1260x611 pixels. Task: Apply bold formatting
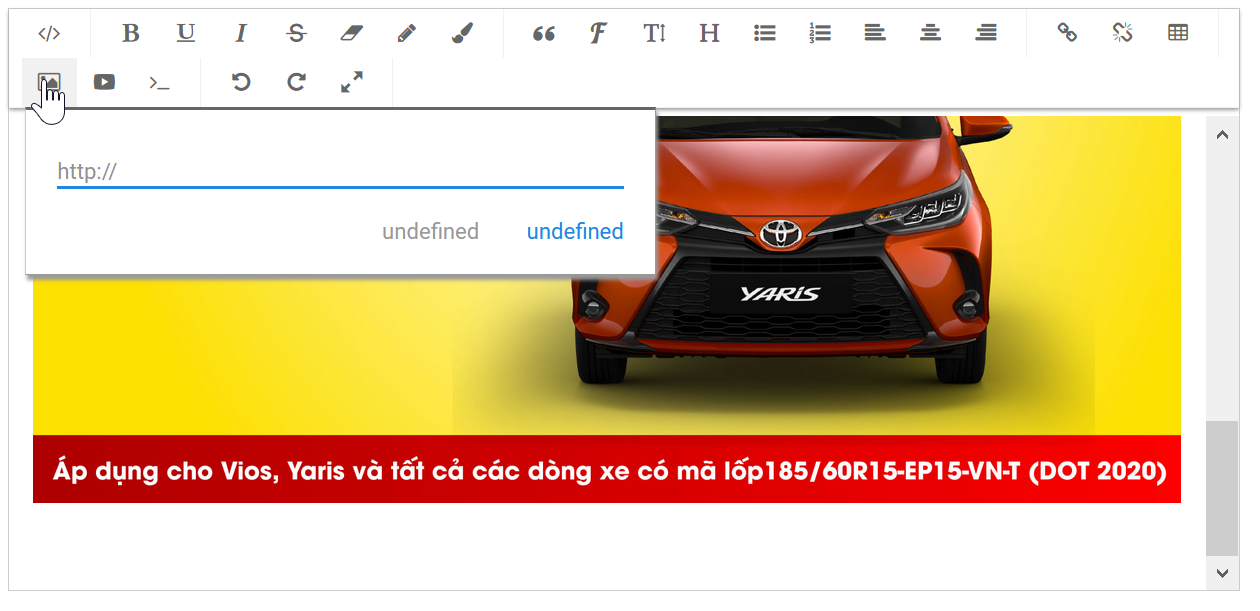131,33
